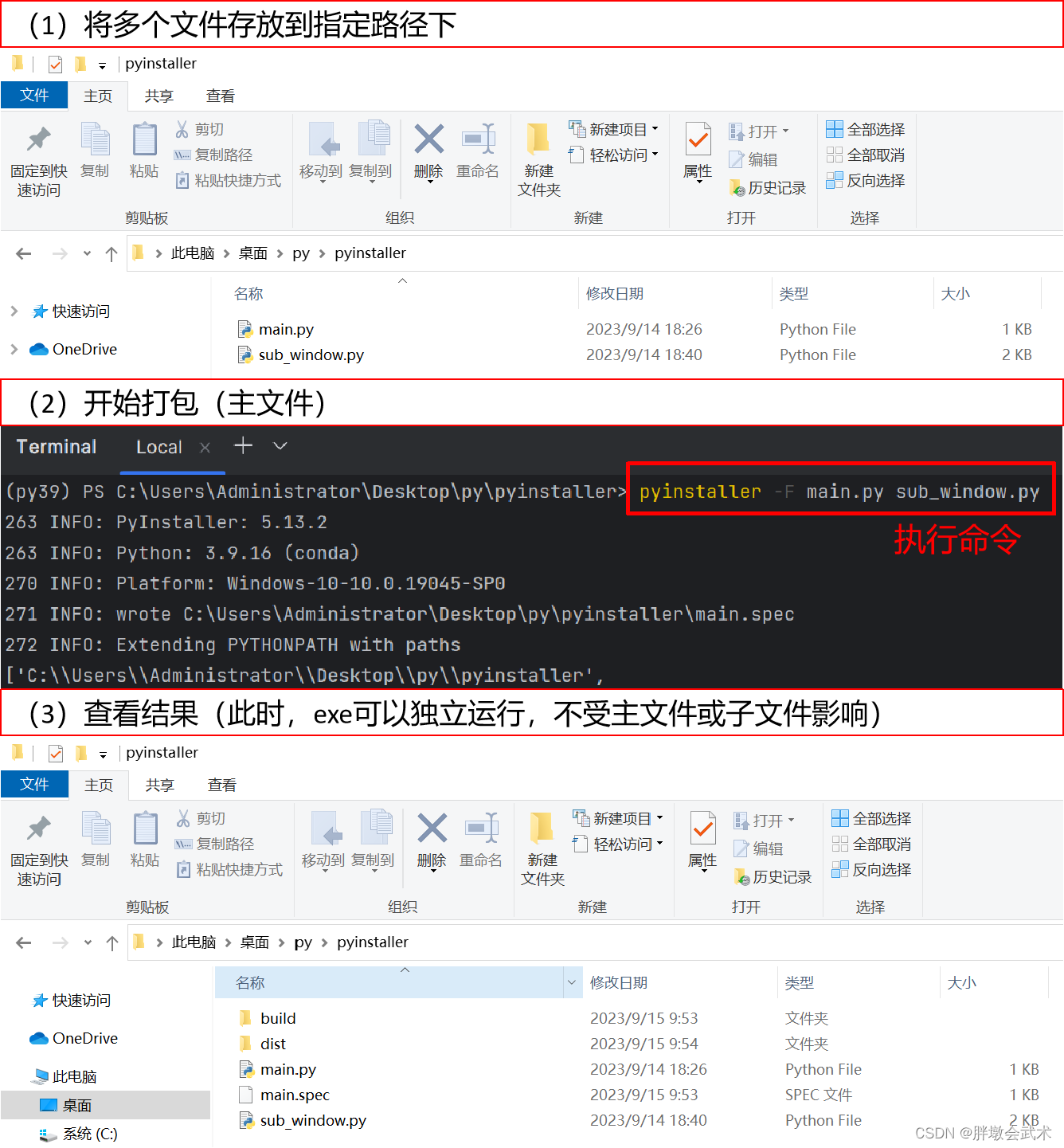Toggle the checkmark quick-access icon in top title bar
Screen dimensions: 1064x1148
click(55, 64)
